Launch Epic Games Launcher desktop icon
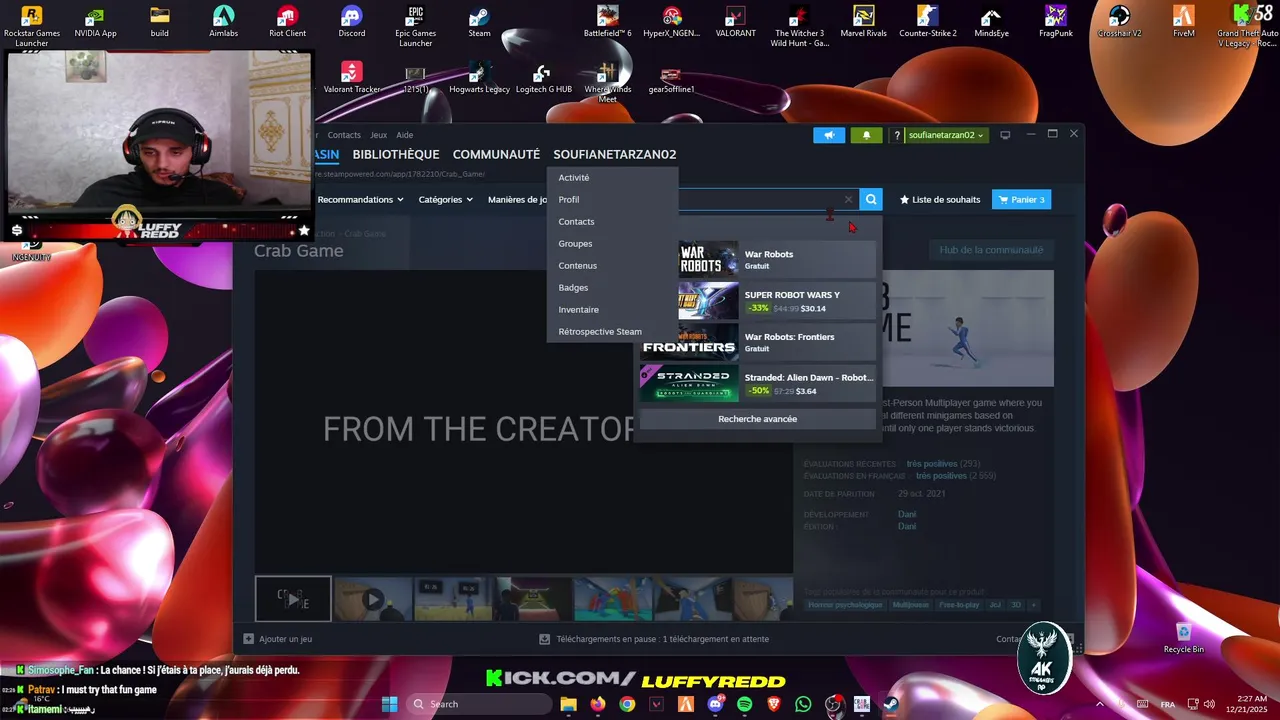The image size is (1280, 720). click(415, 25)
